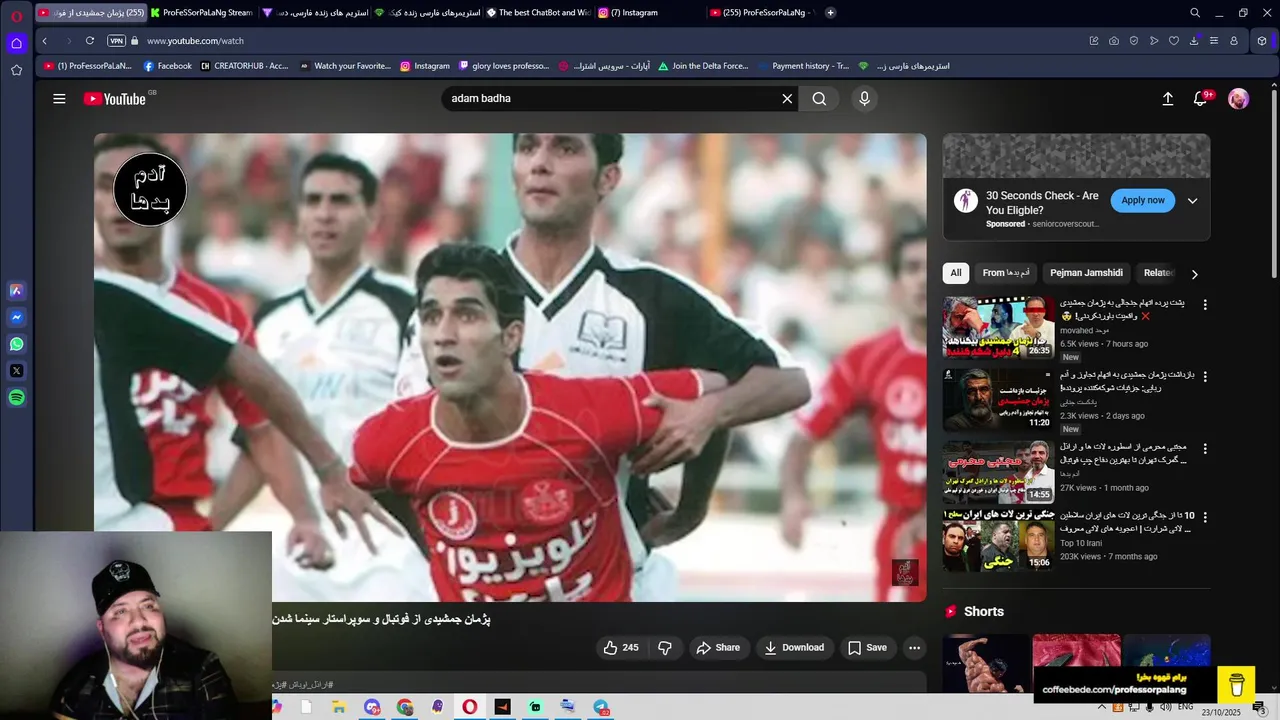Viewport: 1280px width, 720px height.
Task: Open the Instagram bookmark
Action: (425, 66)
